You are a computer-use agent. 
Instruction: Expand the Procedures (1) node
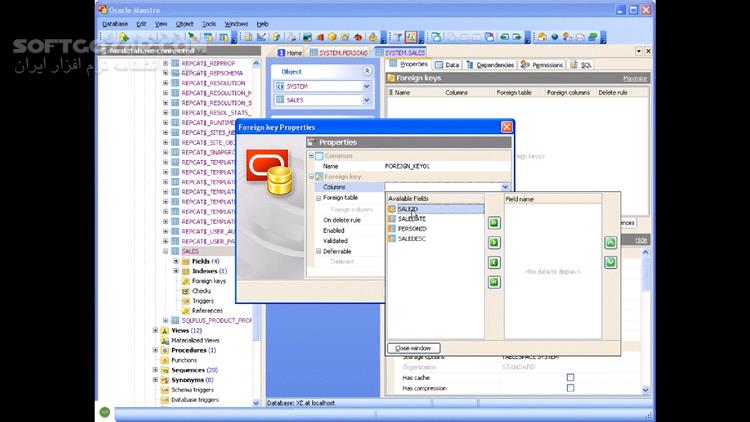155,350
